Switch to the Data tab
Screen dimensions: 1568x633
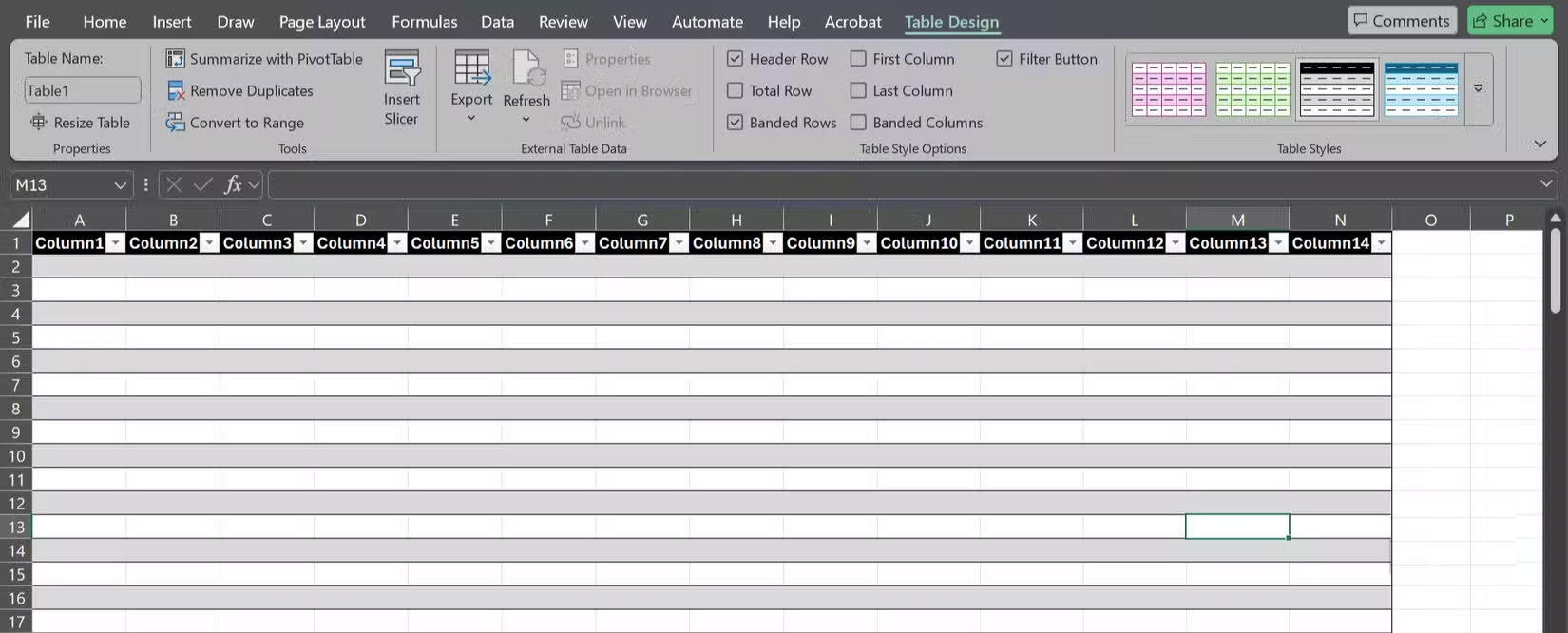tap(497, 21)
